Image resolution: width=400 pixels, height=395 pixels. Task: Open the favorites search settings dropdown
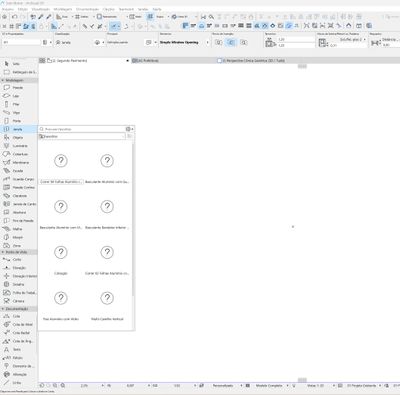[x=130, y=129]
